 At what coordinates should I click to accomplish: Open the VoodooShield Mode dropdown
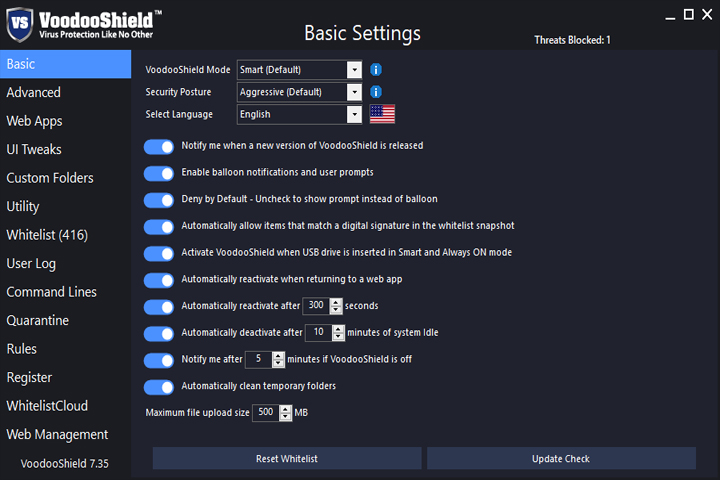354,70
